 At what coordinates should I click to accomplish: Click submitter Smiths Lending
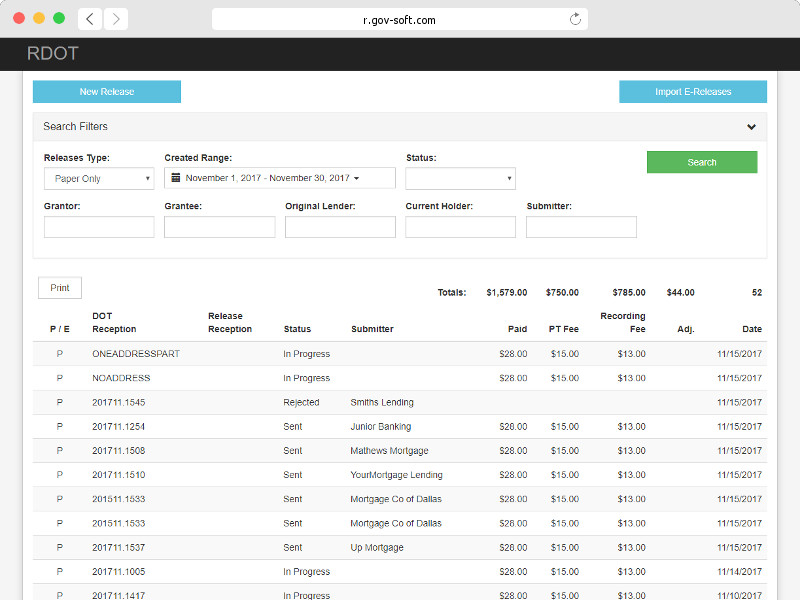382,402
